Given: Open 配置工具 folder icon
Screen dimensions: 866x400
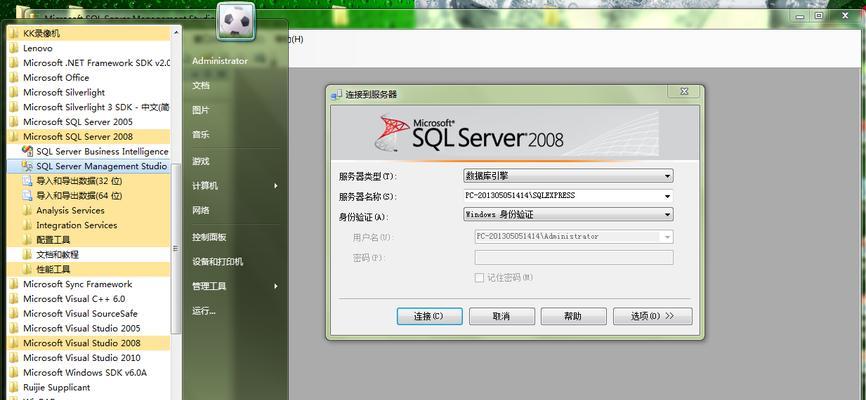Looking at the screenshot, I should [27, 240].
